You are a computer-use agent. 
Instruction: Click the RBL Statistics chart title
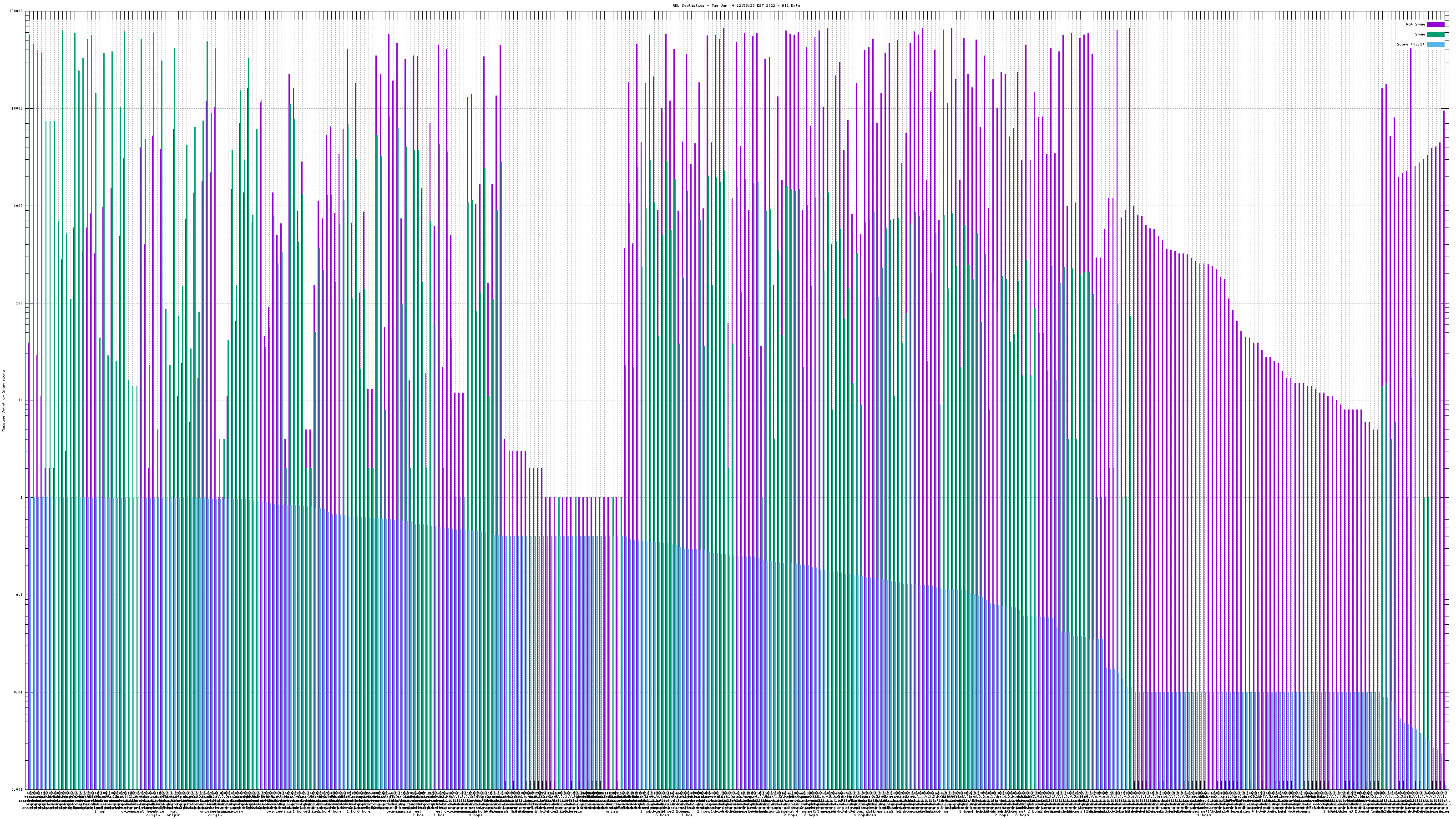[736, 5]
